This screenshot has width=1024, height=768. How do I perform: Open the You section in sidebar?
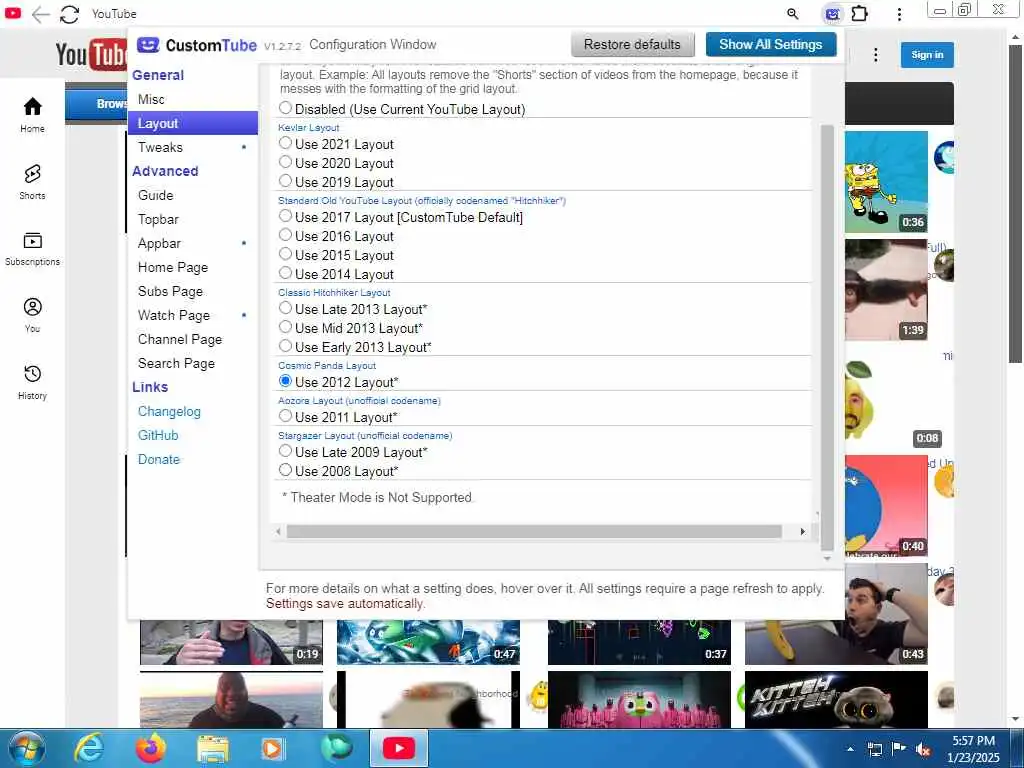[x=32, y=315]
